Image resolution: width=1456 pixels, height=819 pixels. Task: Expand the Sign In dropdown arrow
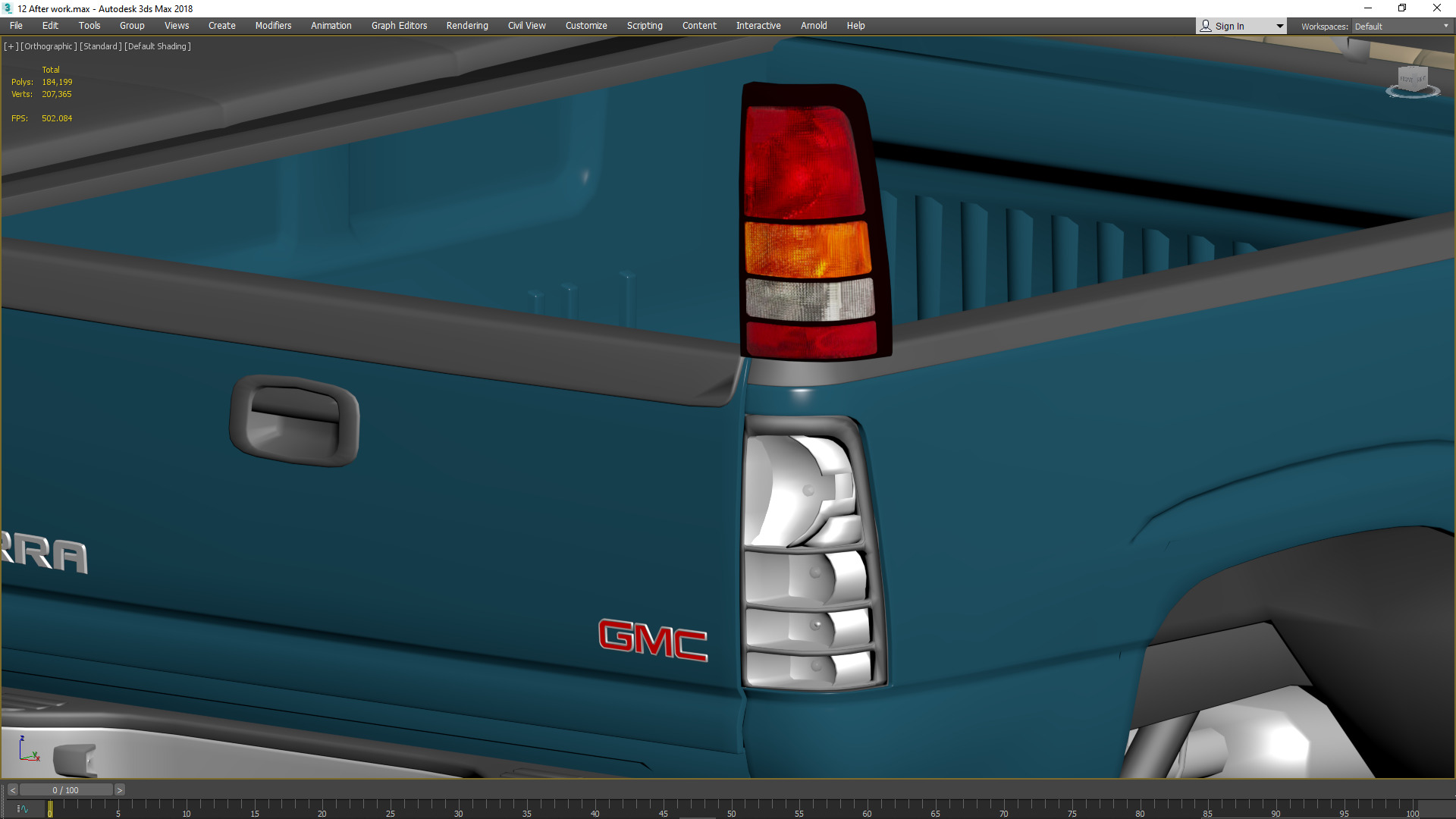click(1279, 26)
